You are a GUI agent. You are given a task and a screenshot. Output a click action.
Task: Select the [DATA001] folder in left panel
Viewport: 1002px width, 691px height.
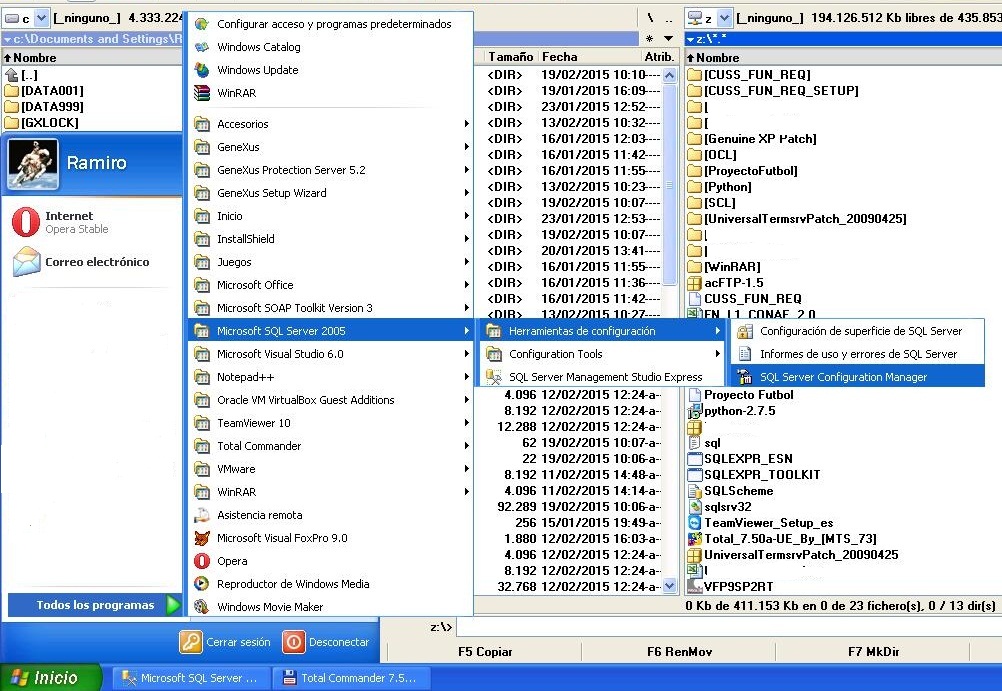click(x=52, y=91)
